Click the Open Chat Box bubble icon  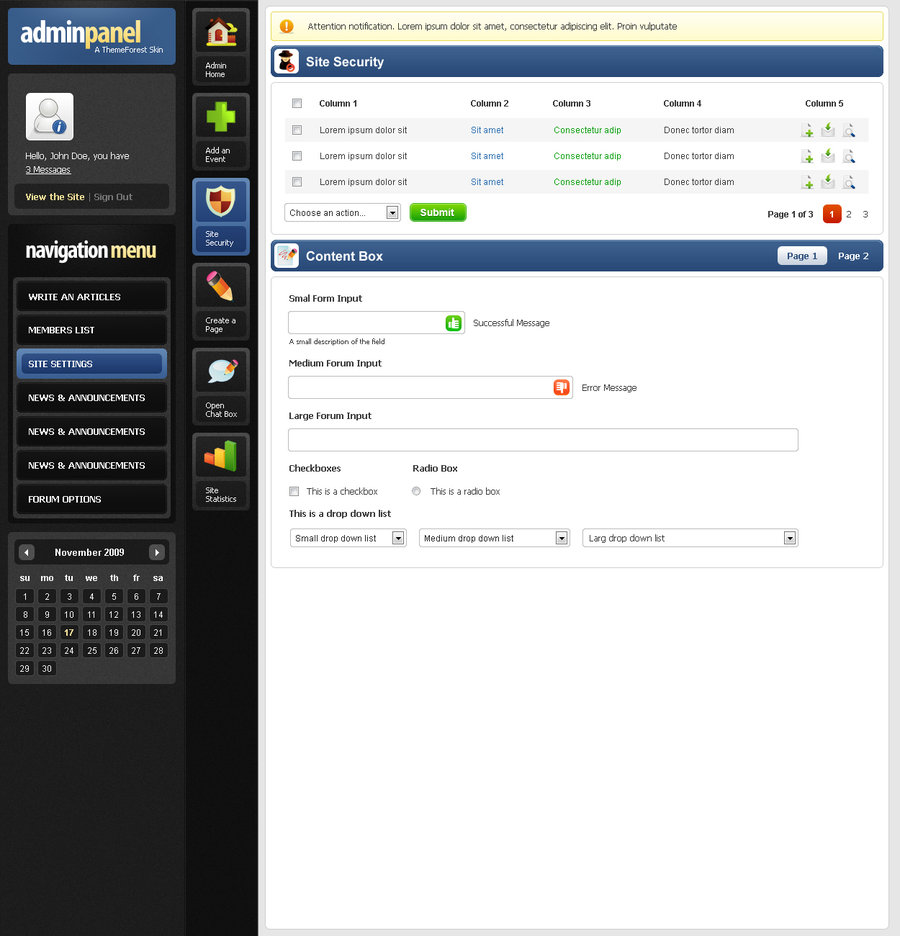pos(222,371)
